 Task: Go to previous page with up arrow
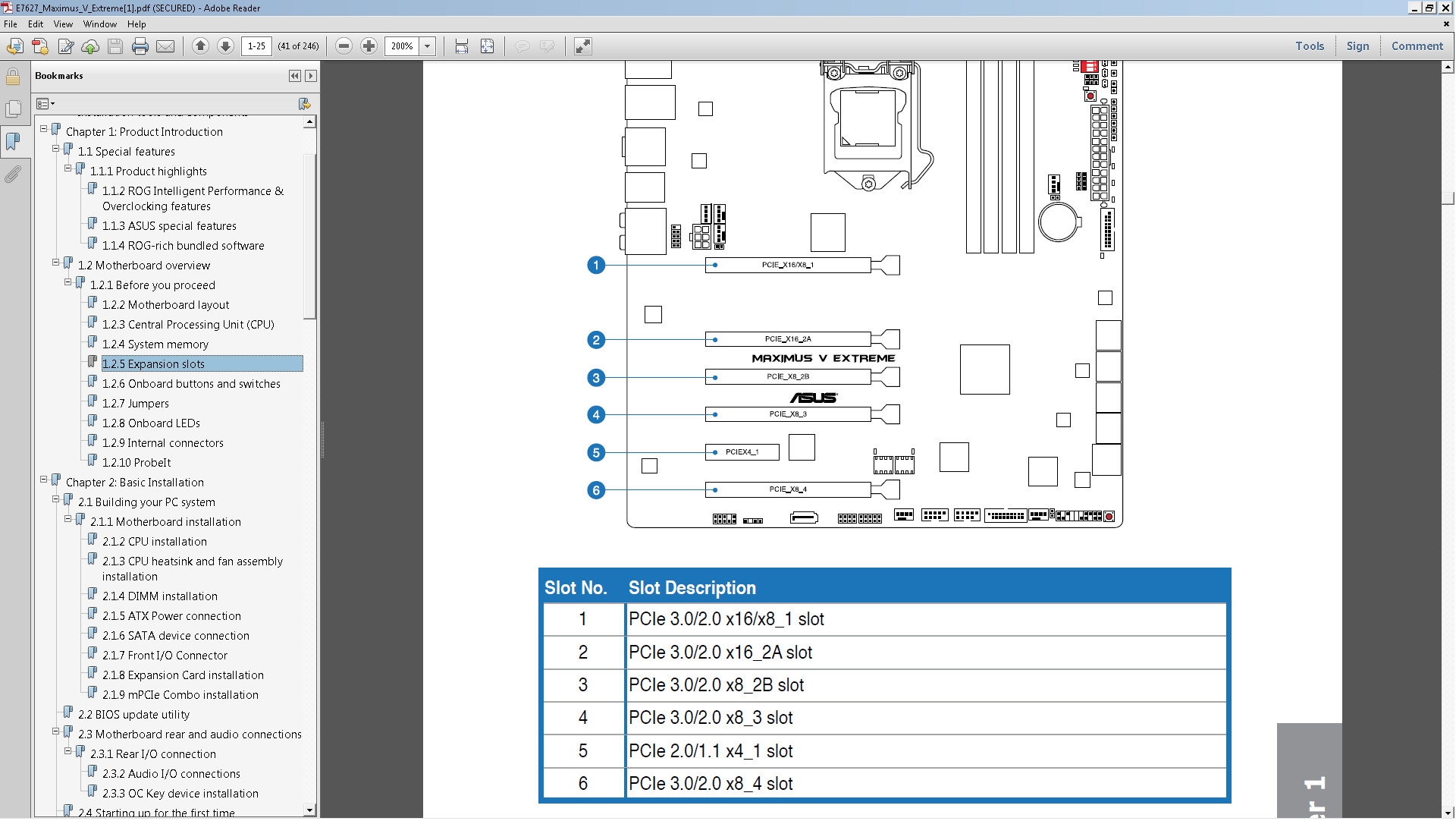click(201, 46)
